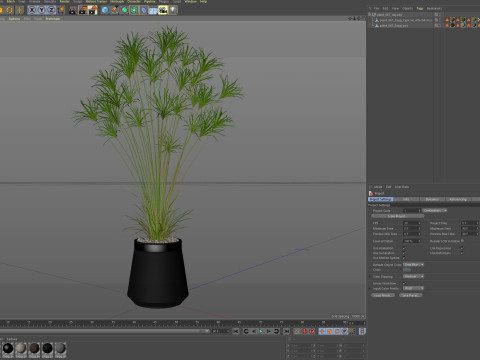Image resolution: width=480 pixels, height=360 pixels.
Task: Open the View Clipping dropdown
Action: pos(413,276)
